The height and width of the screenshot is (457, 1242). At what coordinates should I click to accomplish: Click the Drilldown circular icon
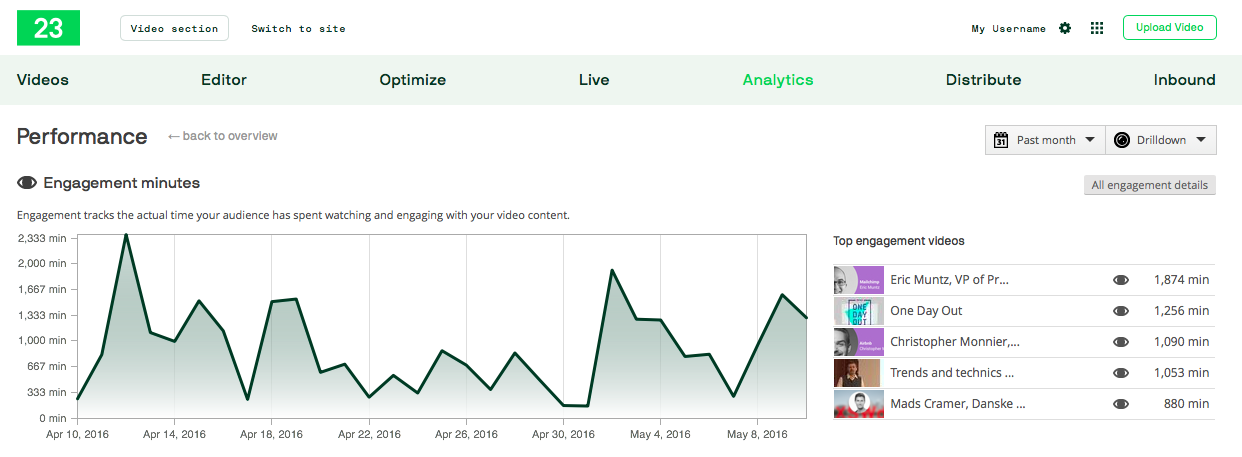click(x=1122, y=140)
